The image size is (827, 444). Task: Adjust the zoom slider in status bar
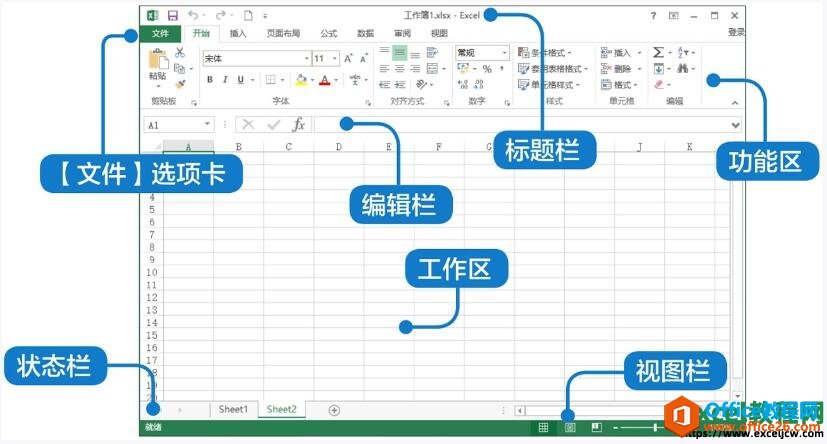click(655, 428)
